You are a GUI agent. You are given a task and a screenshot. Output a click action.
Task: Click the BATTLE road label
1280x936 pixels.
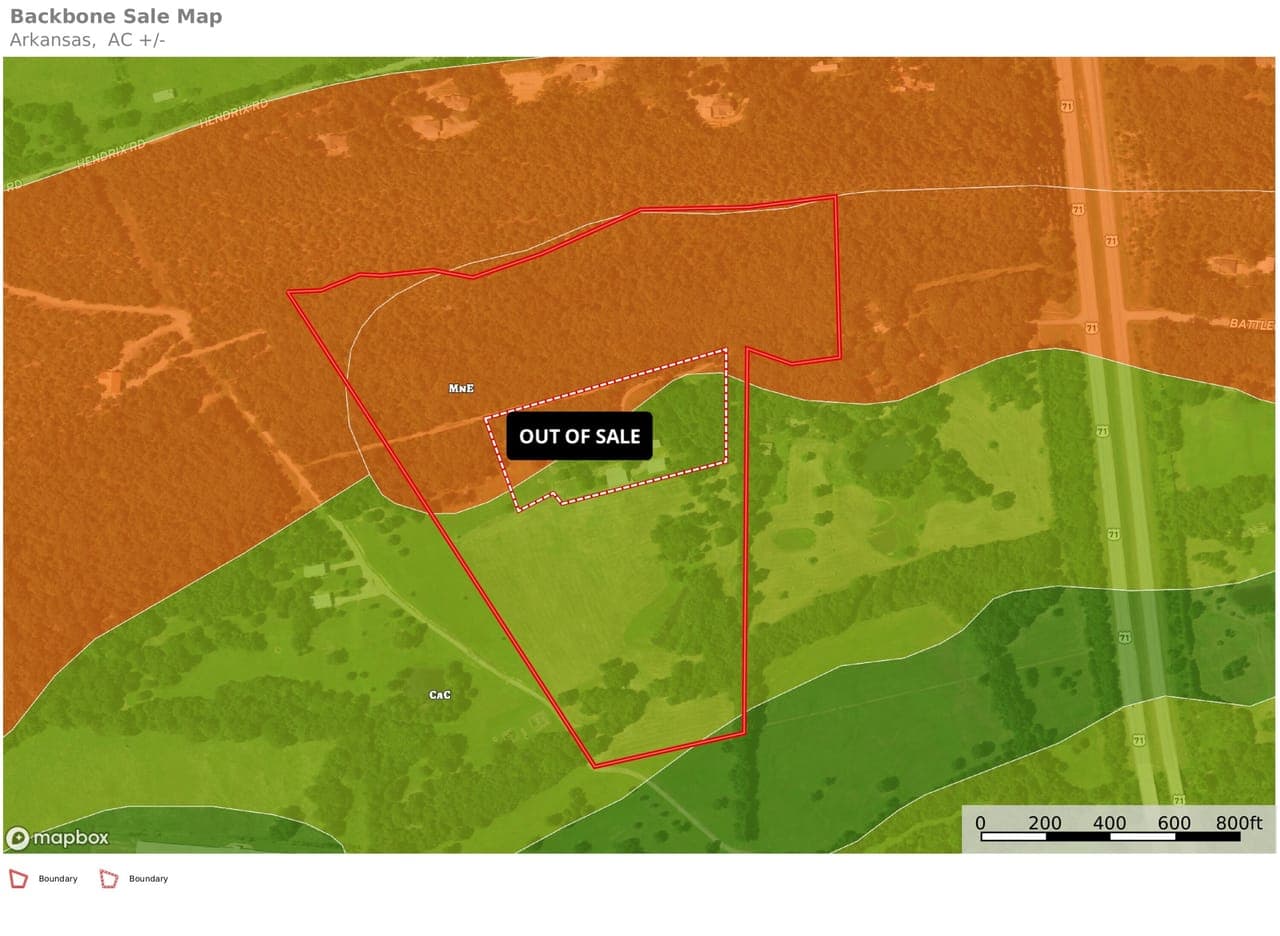click(x=1250, y=324)
